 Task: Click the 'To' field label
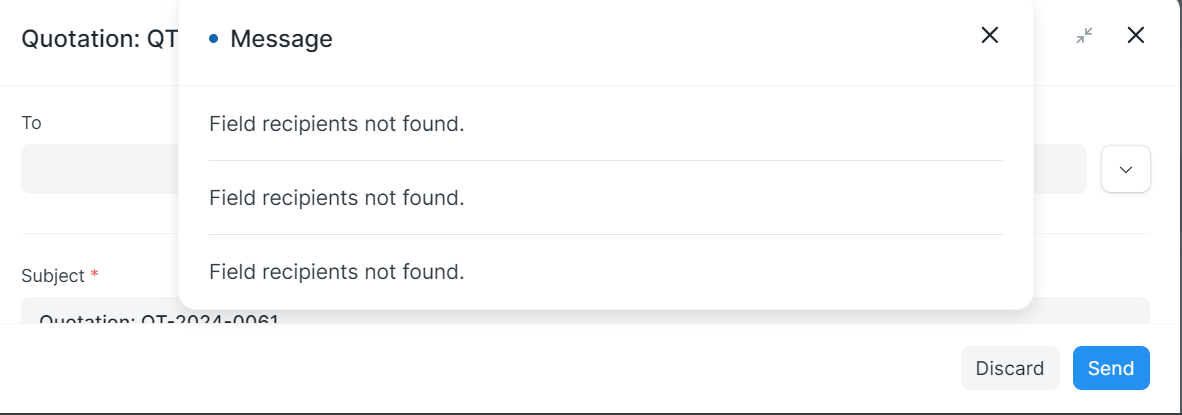point(31,123)
